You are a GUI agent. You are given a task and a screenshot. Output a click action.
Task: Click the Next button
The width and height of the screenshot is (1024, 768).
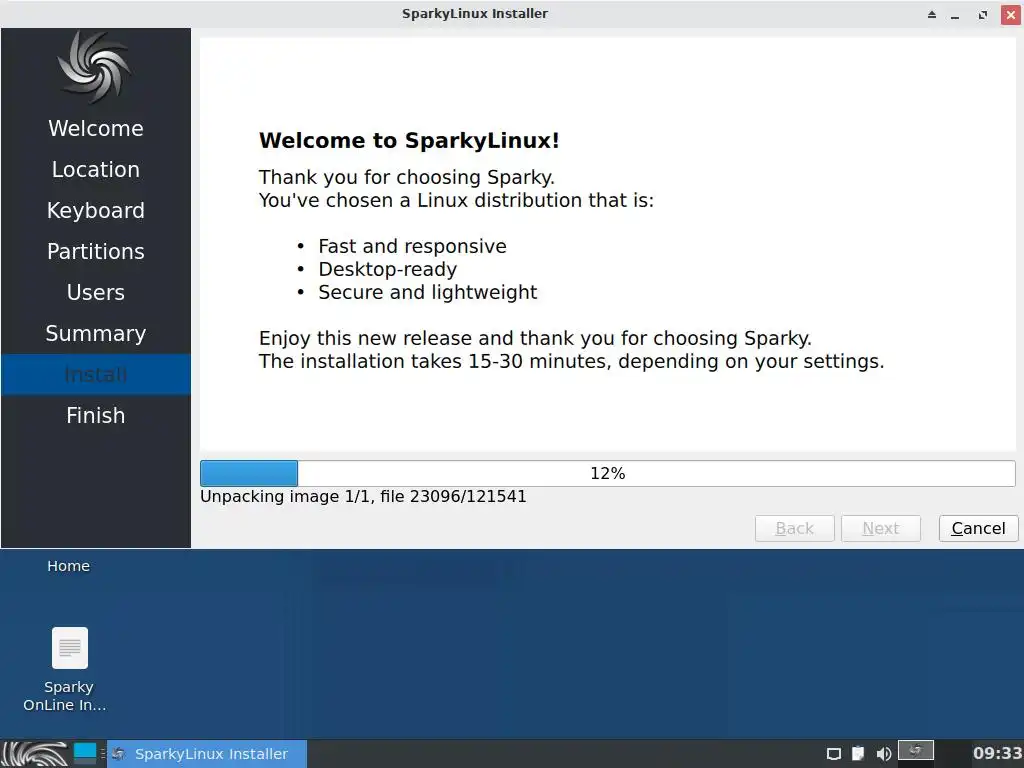(x=881, y=528)
